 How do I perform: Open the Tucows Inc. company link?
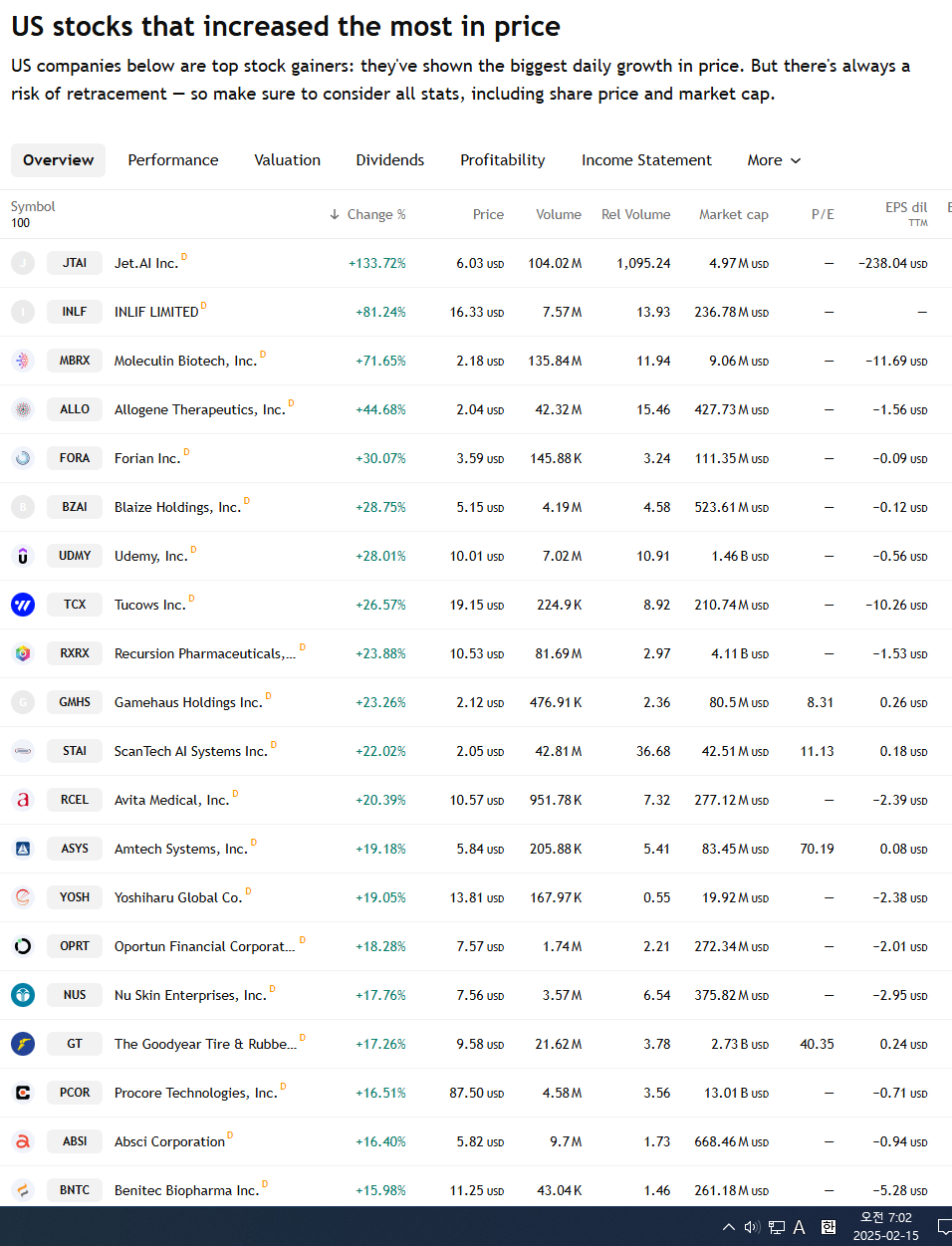pyautogui.click(x=150, y=605)
